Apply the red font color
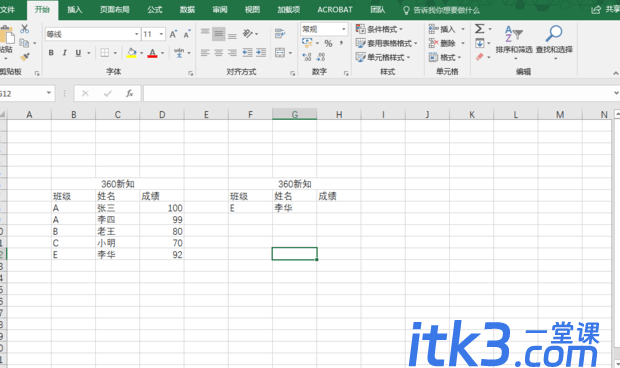The height and width of the screenshot is (368, 620). 153,53
